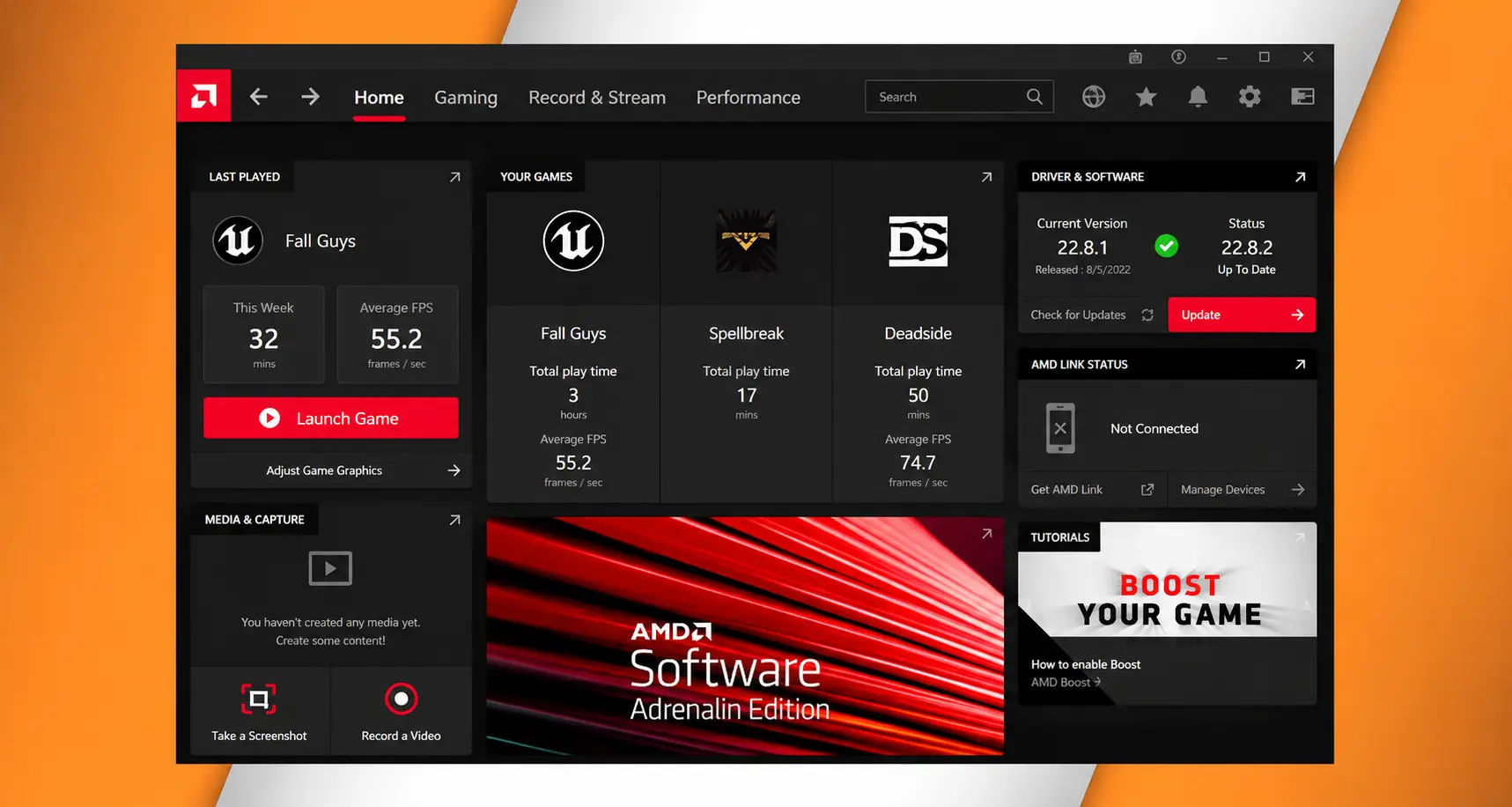Click the Search input field

point(959,97)
